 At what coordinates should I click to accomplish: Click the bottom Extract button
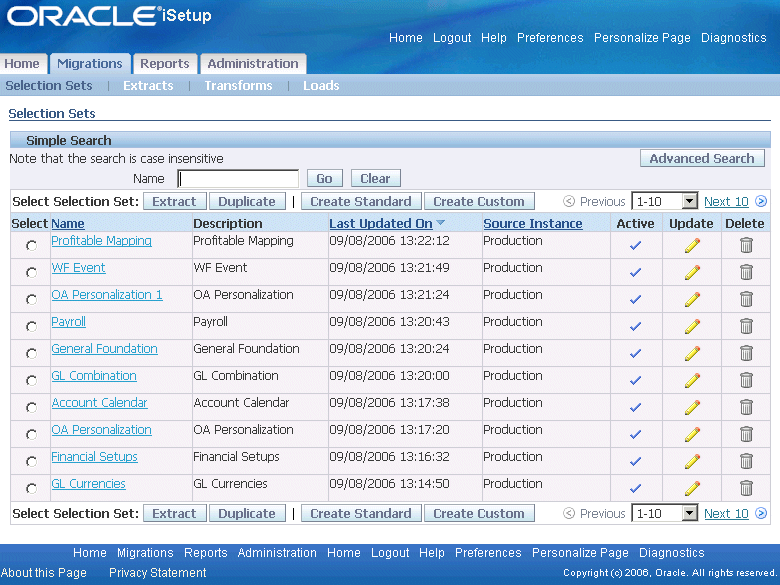coord(175,513)
